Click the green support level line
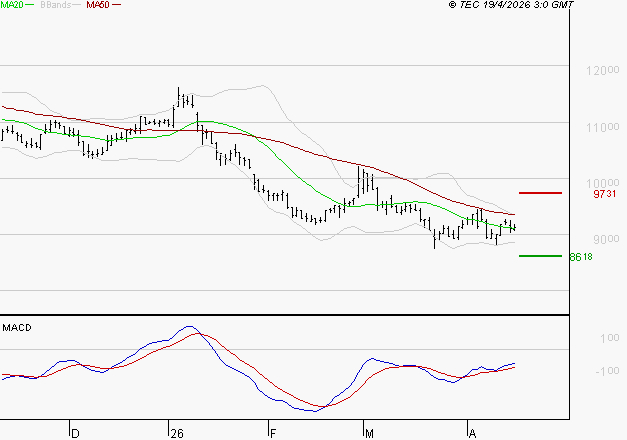Screen dimensions: 627x440 [x=540, y=256]
